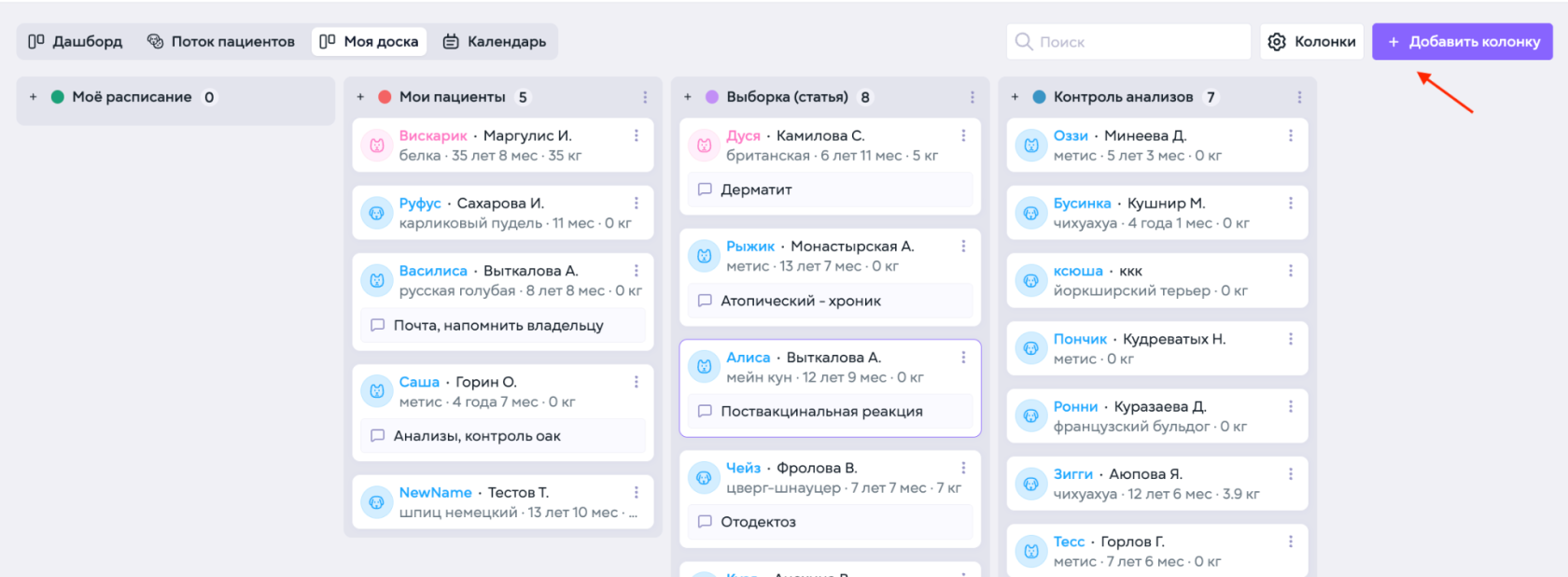Screen dimensions: 1568x577
Task: Open options for the Оззи card
Action: 1291,135
